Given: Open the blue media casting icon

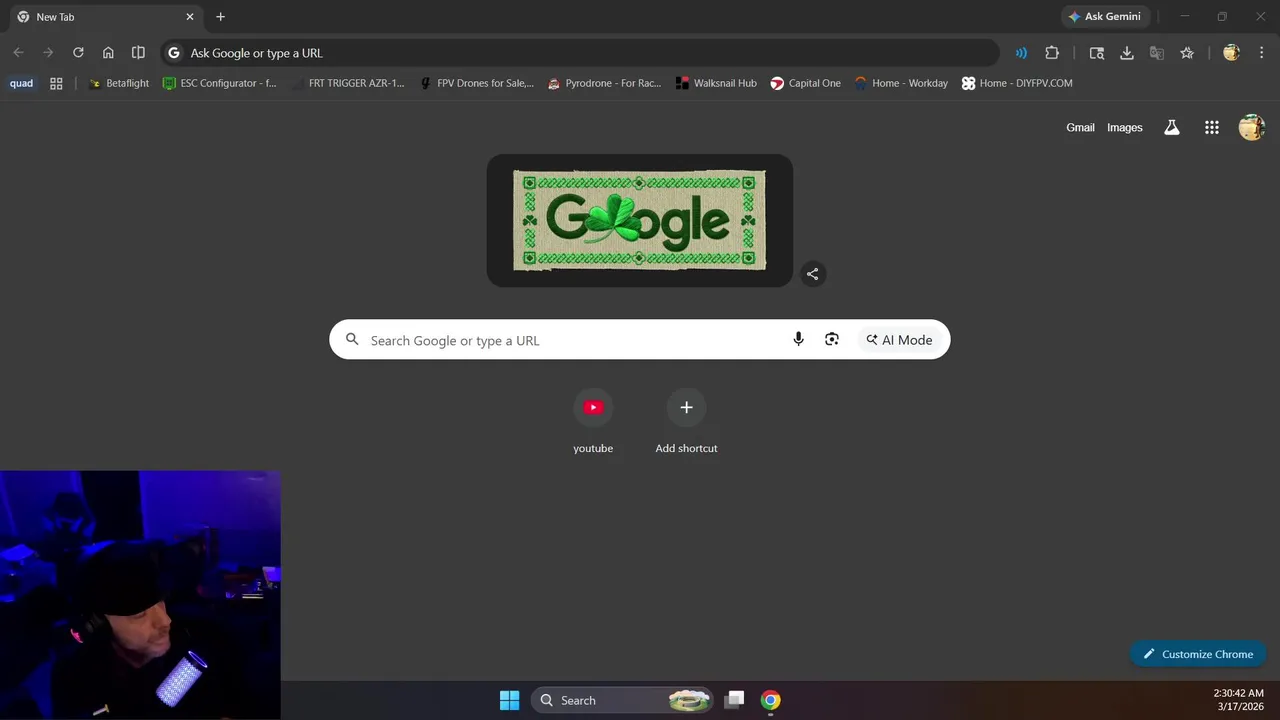Looking at the screenshot, I should pos(1021,53).
